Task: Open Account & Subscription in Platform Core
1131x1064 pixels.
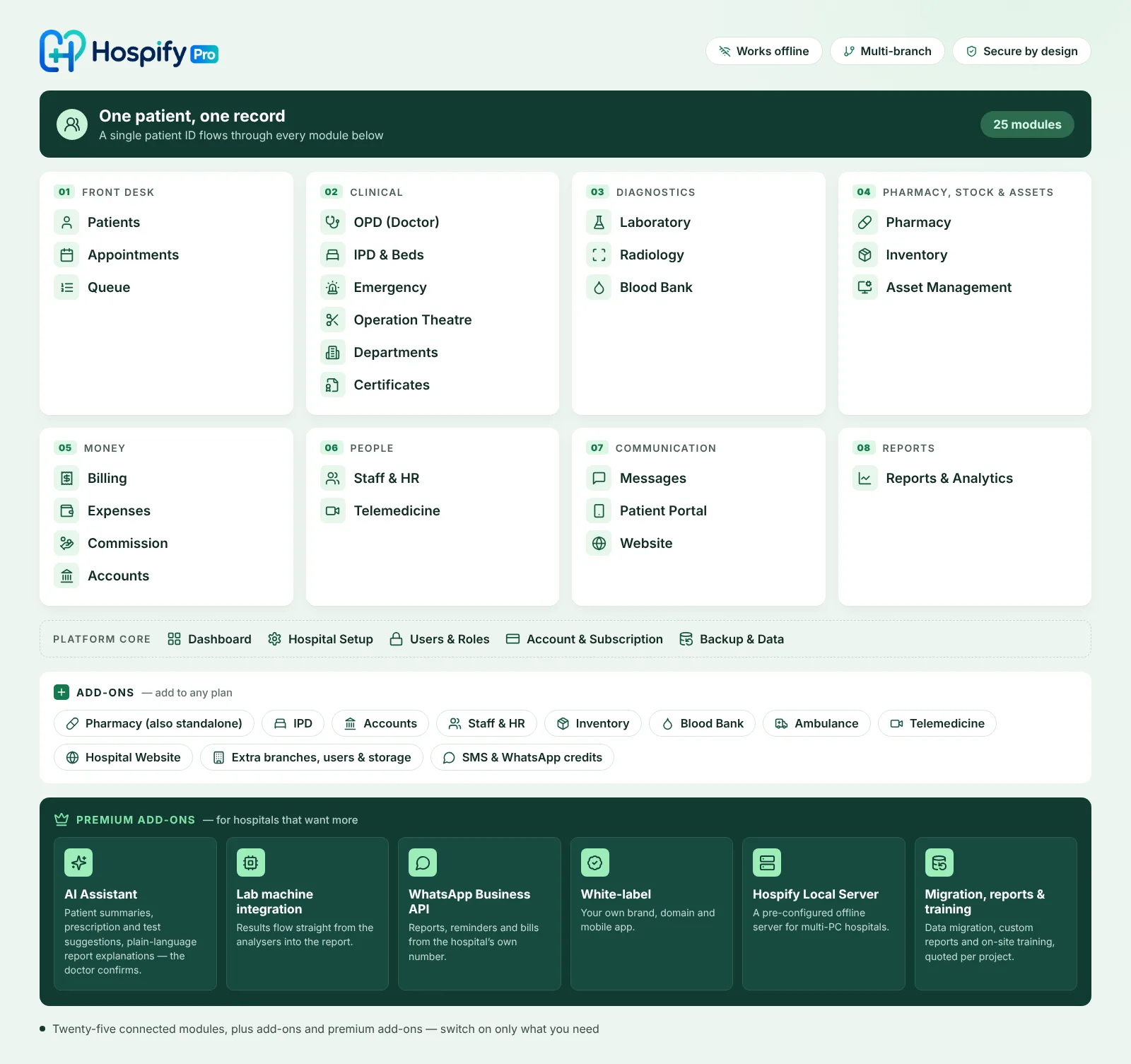Action: click(x=584, y=639)
